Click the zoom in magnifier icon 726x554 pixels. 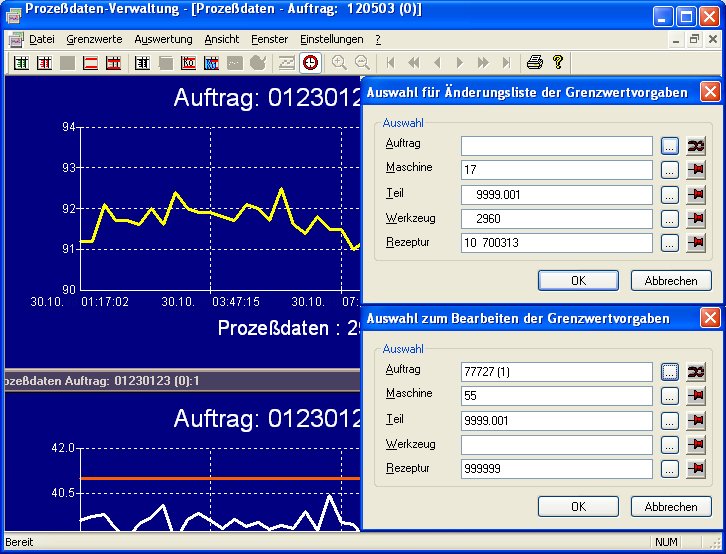339,62
